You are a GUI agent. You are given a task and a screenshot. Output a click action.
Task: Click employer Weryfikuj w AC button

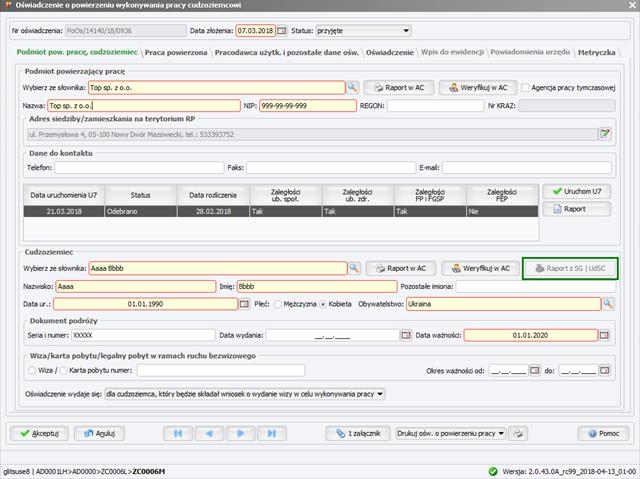coord(478,88)
